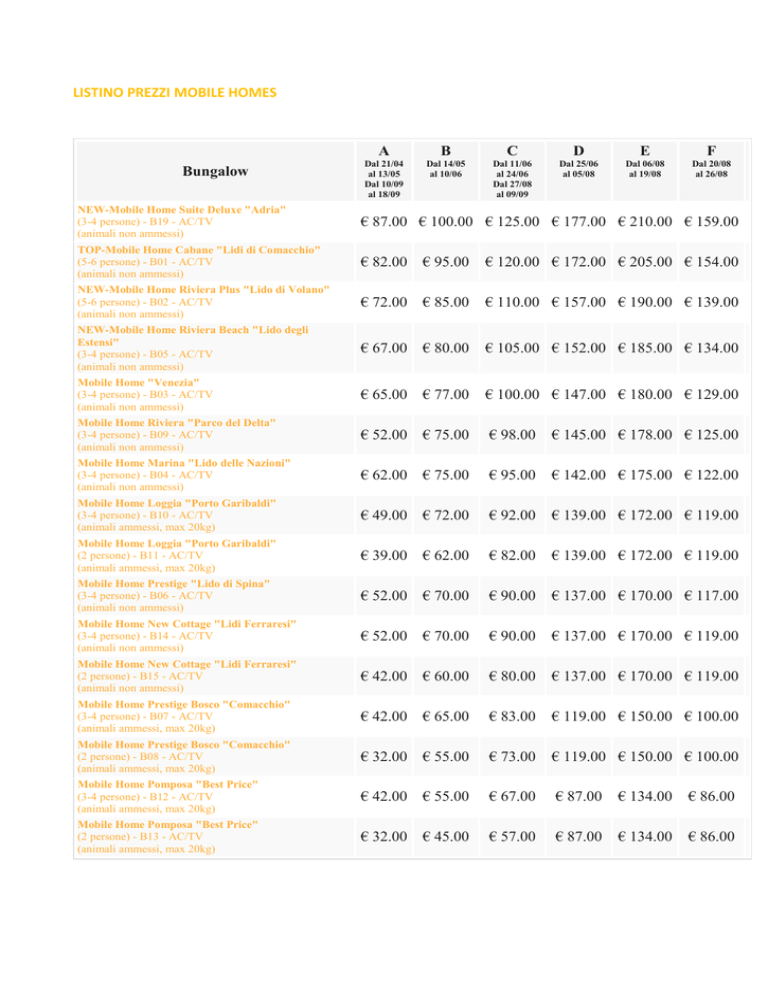The height and width of the screenshot is (994, 768).
Task: Open Mobile Home Marina "Lido delle Nazioni"
Action: point(184,463)
